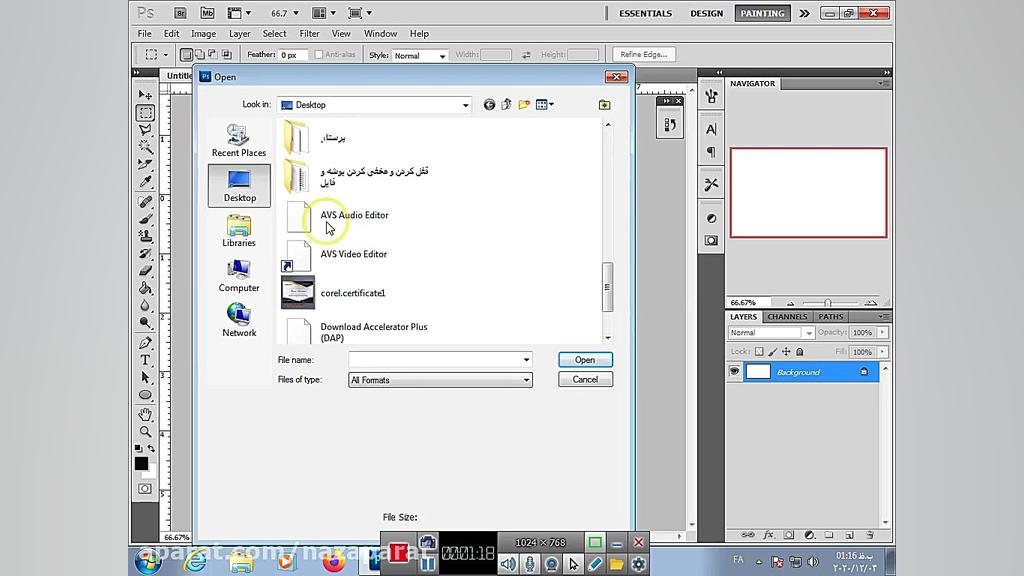This screenshot has width=1024, height=576.
Task: Select the Path Selection tool
Action: coord(145,377)
